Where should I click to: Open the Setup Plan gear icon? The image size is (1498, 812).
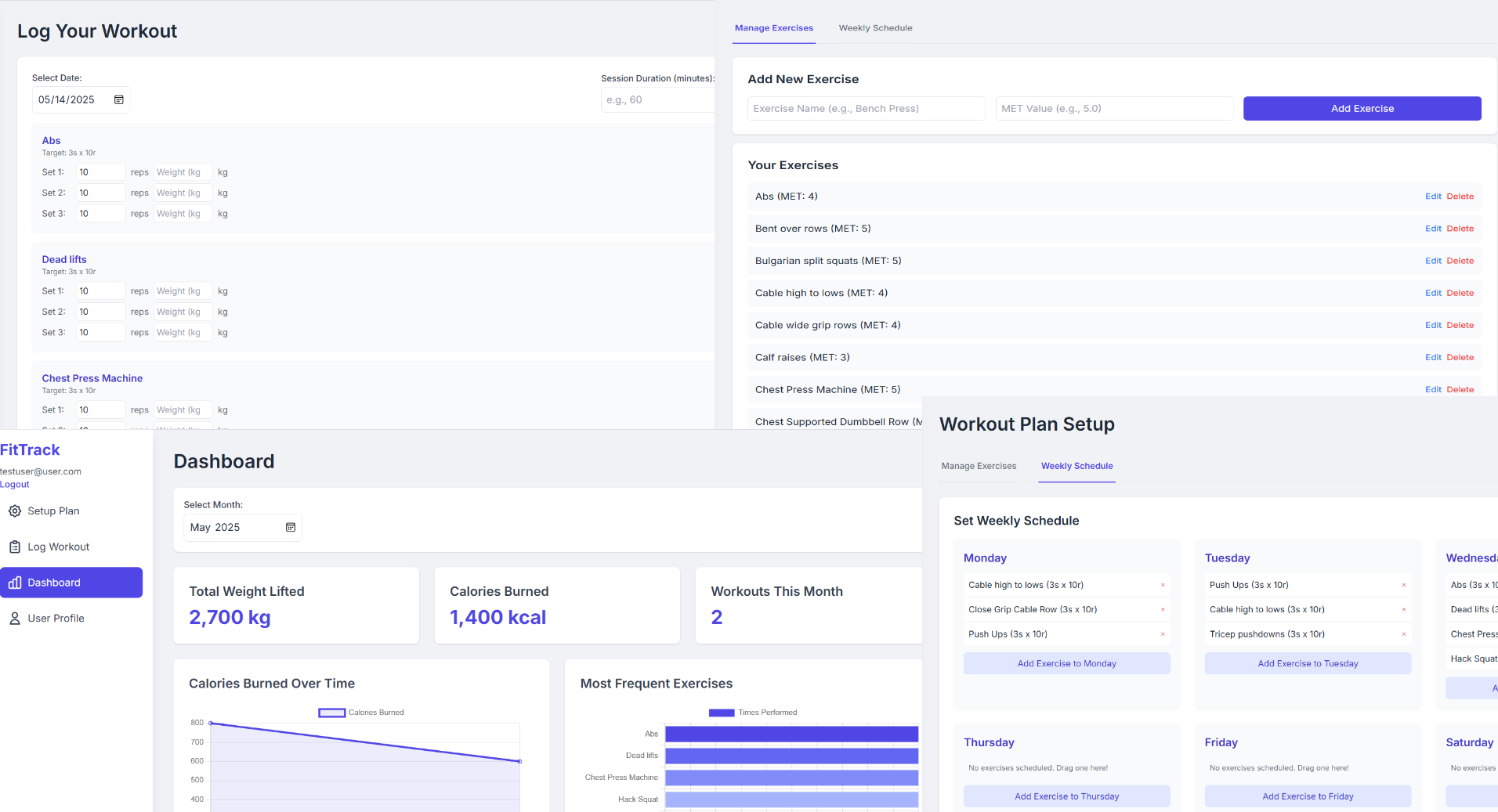pos(14,511)
